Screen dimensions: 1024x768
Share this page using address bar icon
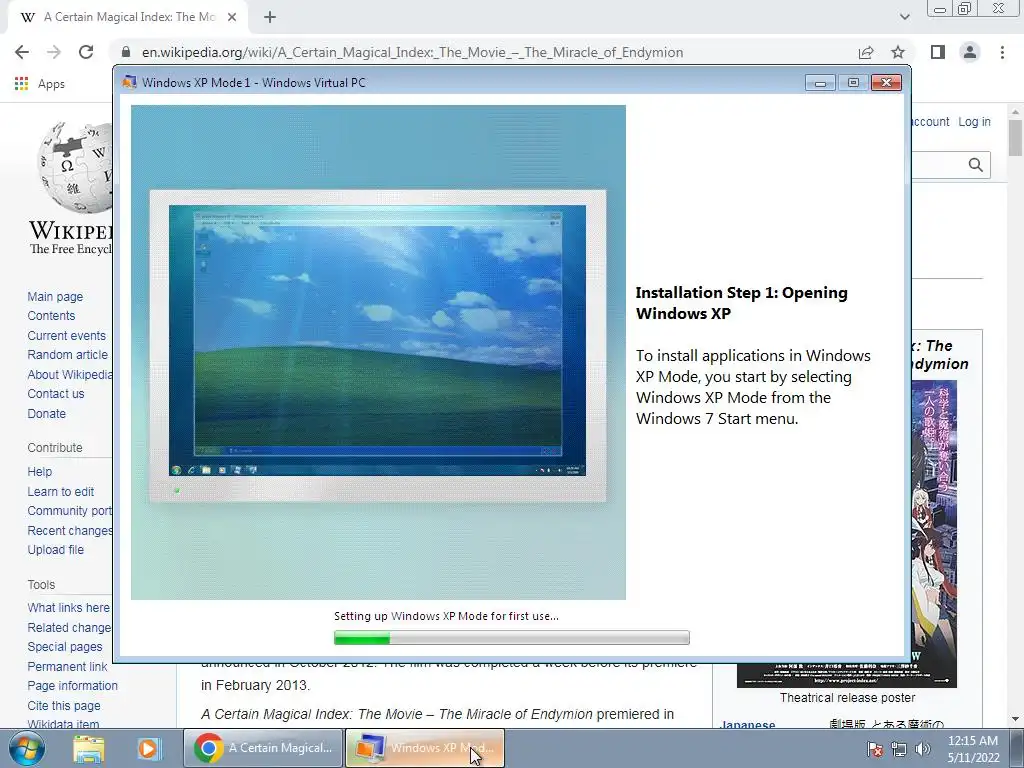(x=866, y=52)
